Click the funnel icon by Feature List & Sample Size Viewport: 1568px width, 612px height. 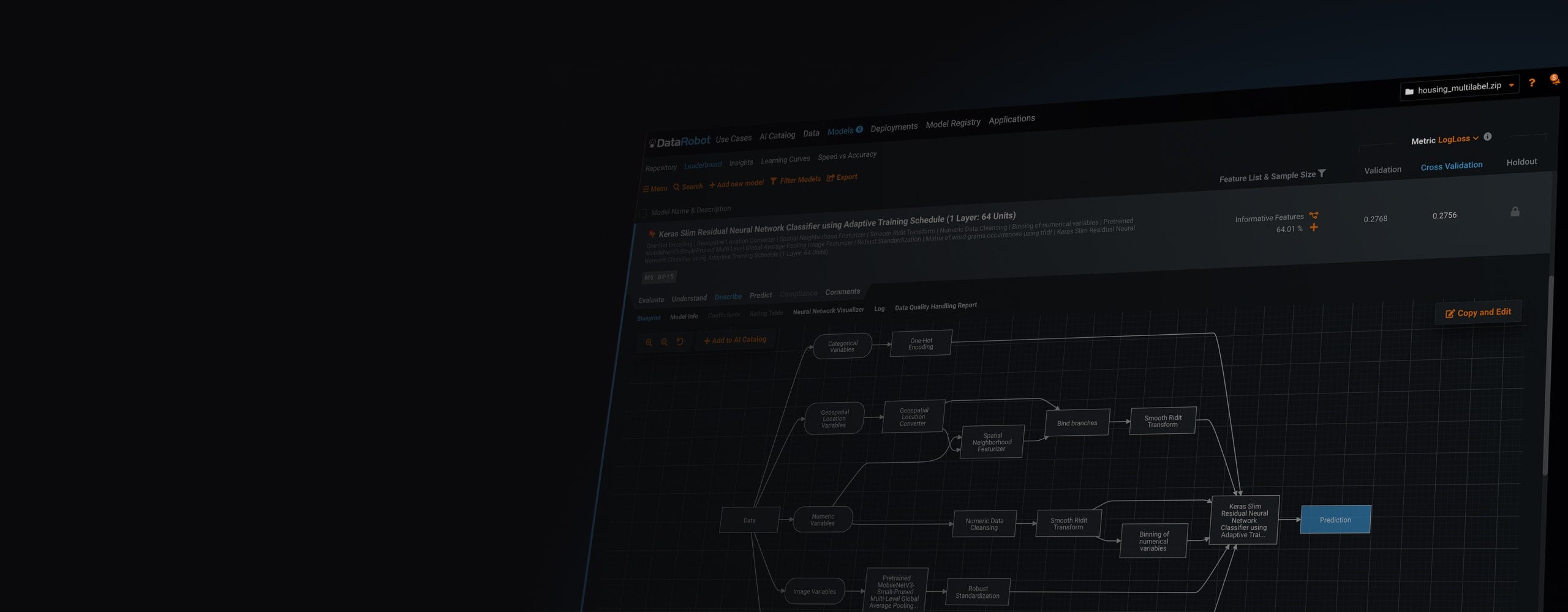pos(1322,174)
